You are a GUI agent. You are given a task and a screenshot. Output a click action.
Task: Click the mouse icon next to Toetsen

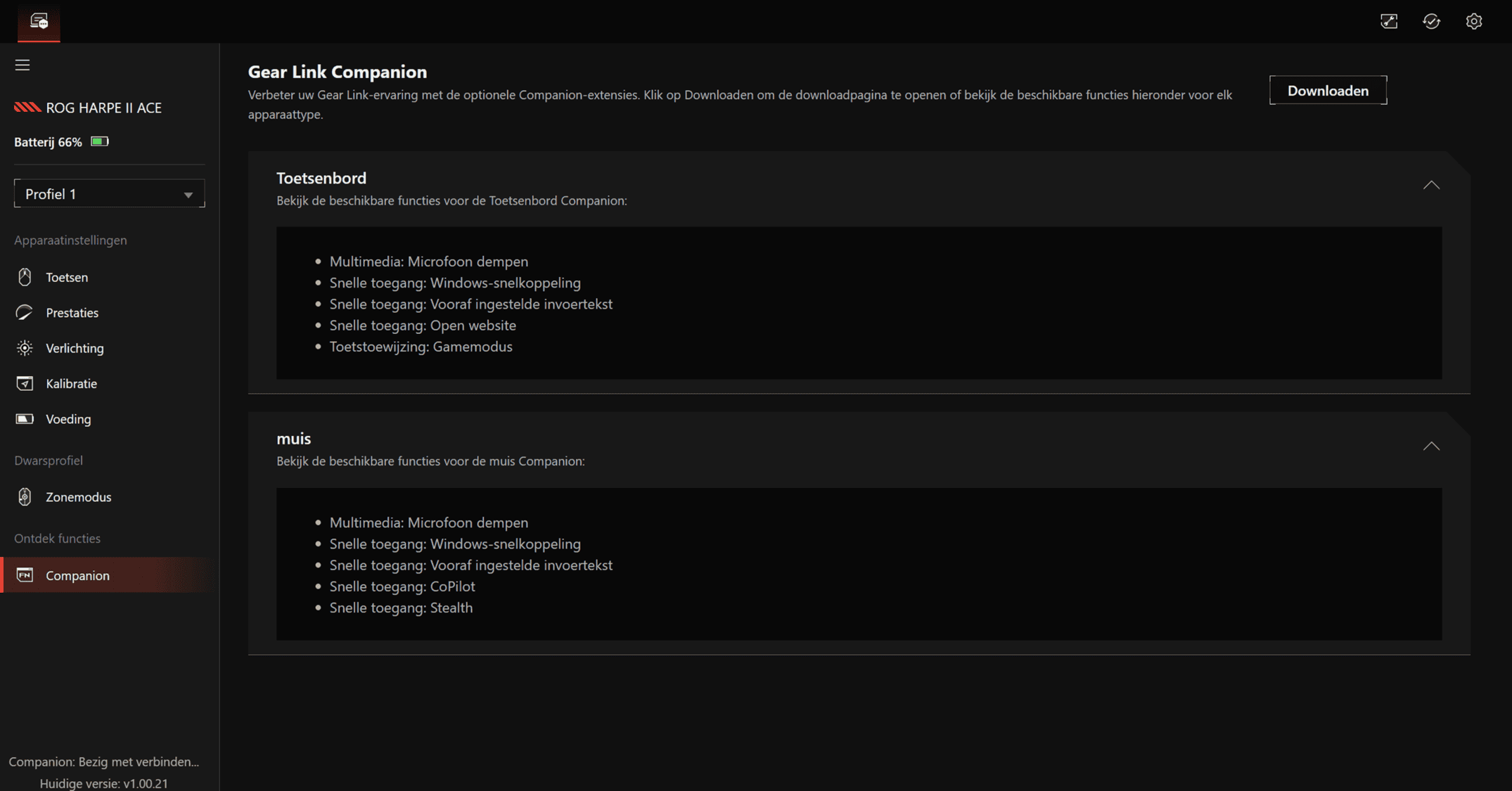point(25,277)
